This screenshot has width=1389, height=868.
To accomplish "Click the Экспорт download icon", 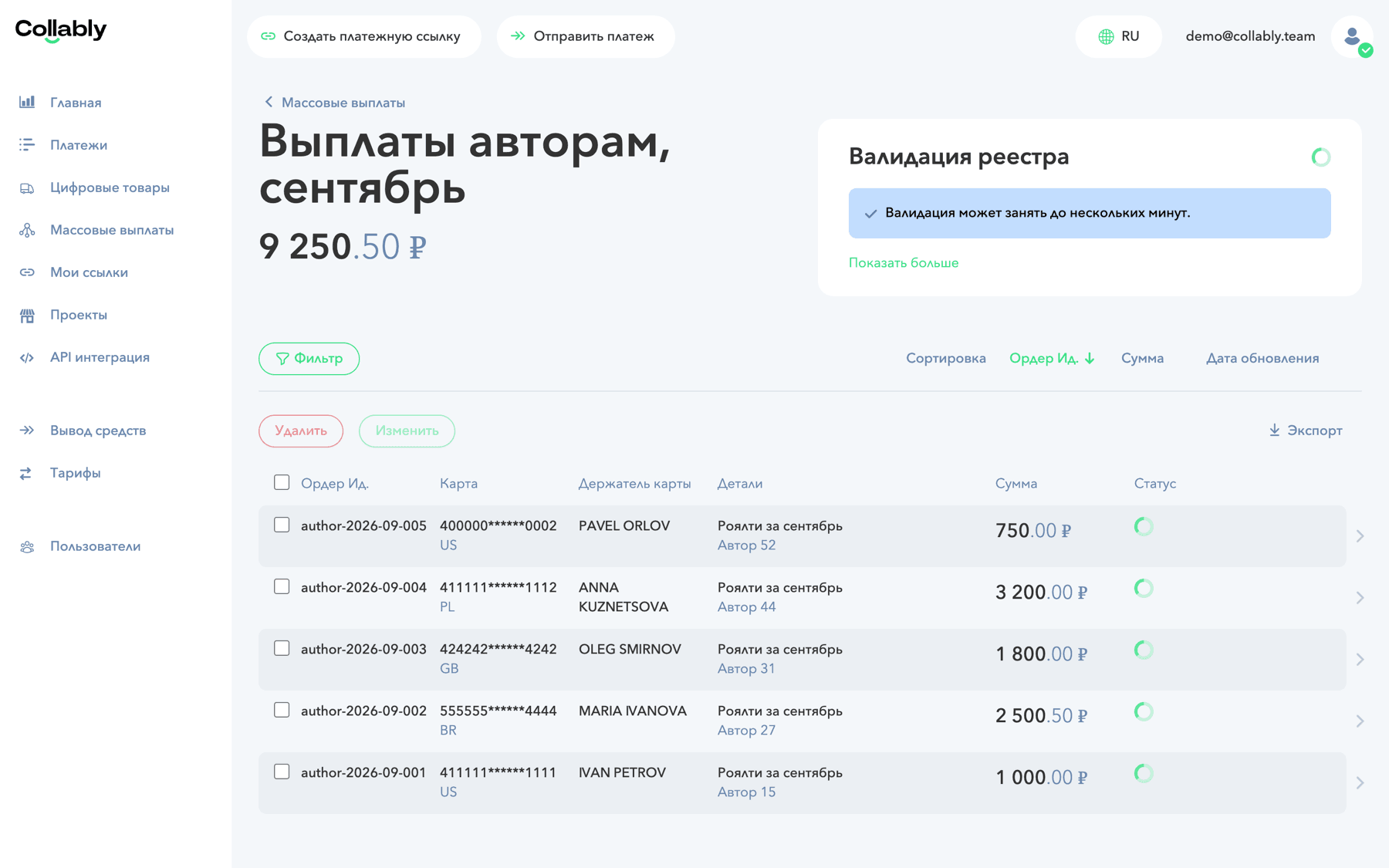I will 1274,430.
